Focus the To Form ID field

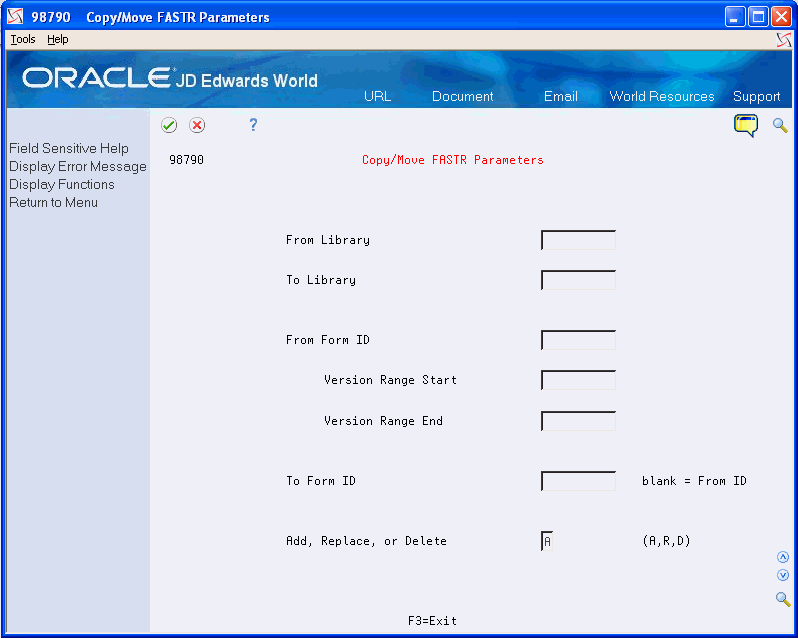578,481
